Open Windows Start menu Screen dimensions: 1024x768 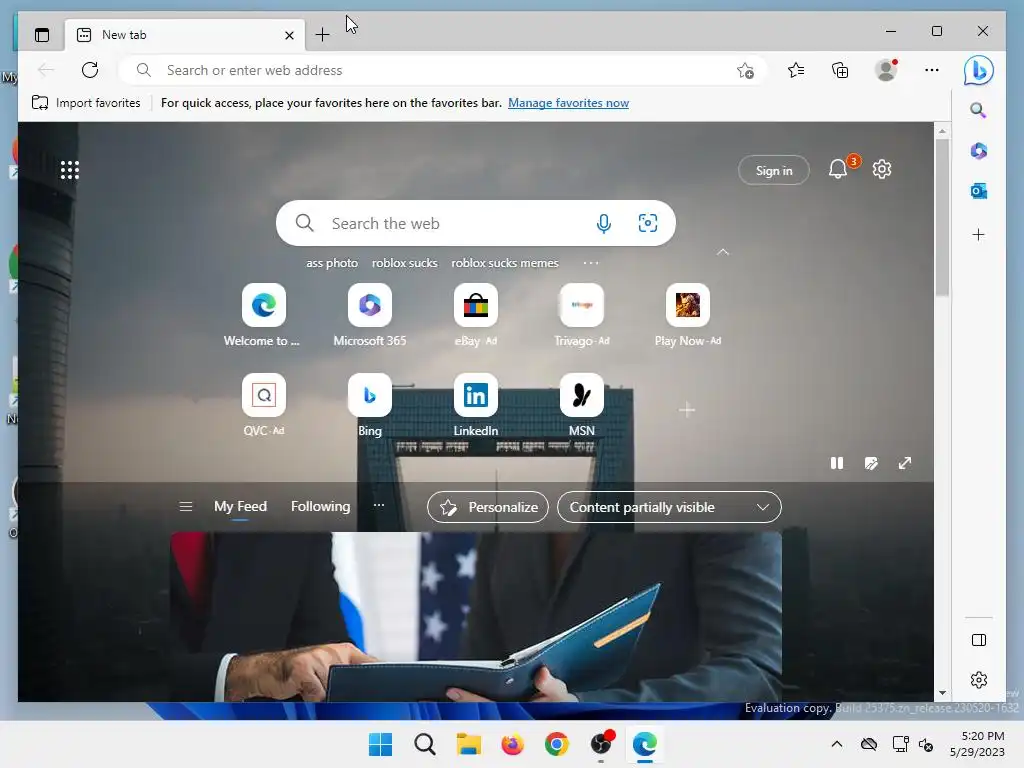(x=380, y=744)
